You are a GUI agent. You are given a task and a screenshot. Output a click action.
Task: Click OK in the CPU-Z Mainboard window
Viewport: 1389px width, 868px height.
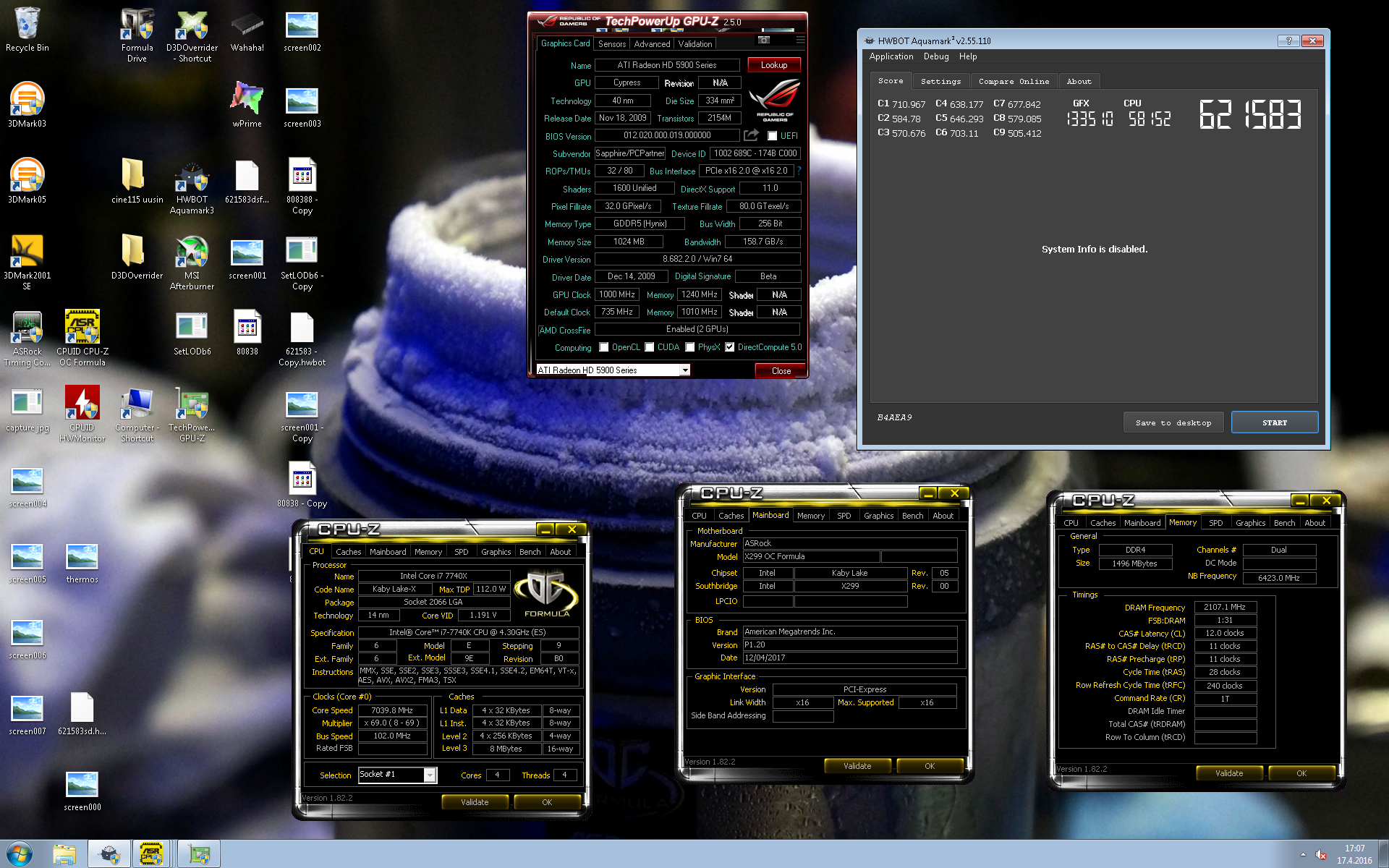point(930,766)
